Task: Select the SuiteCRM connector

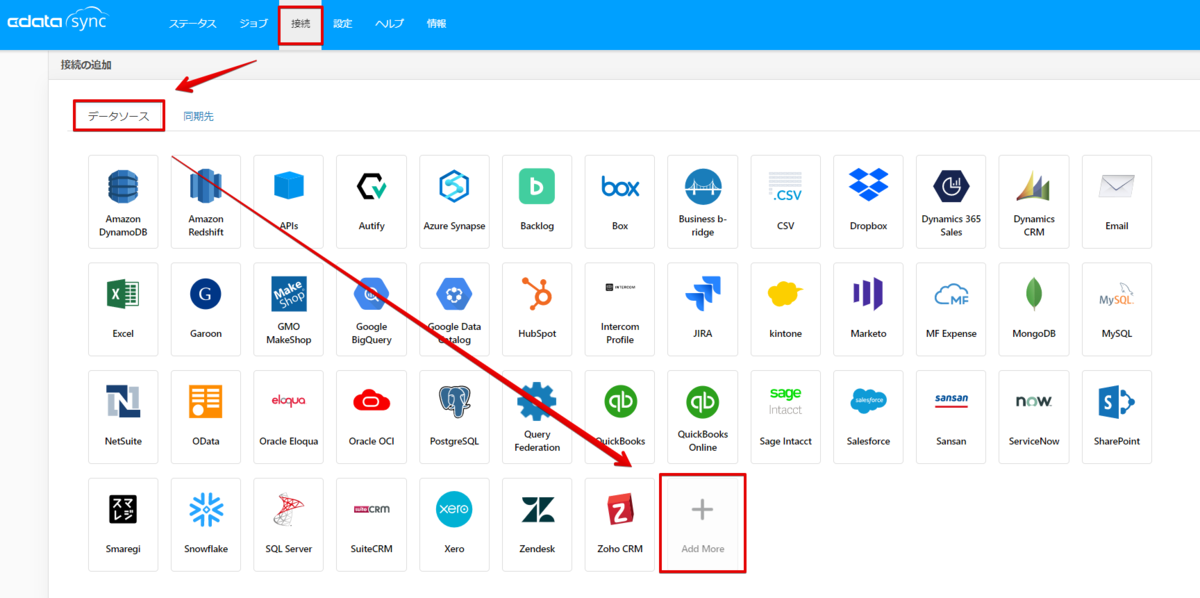Action: coord(371,525)
